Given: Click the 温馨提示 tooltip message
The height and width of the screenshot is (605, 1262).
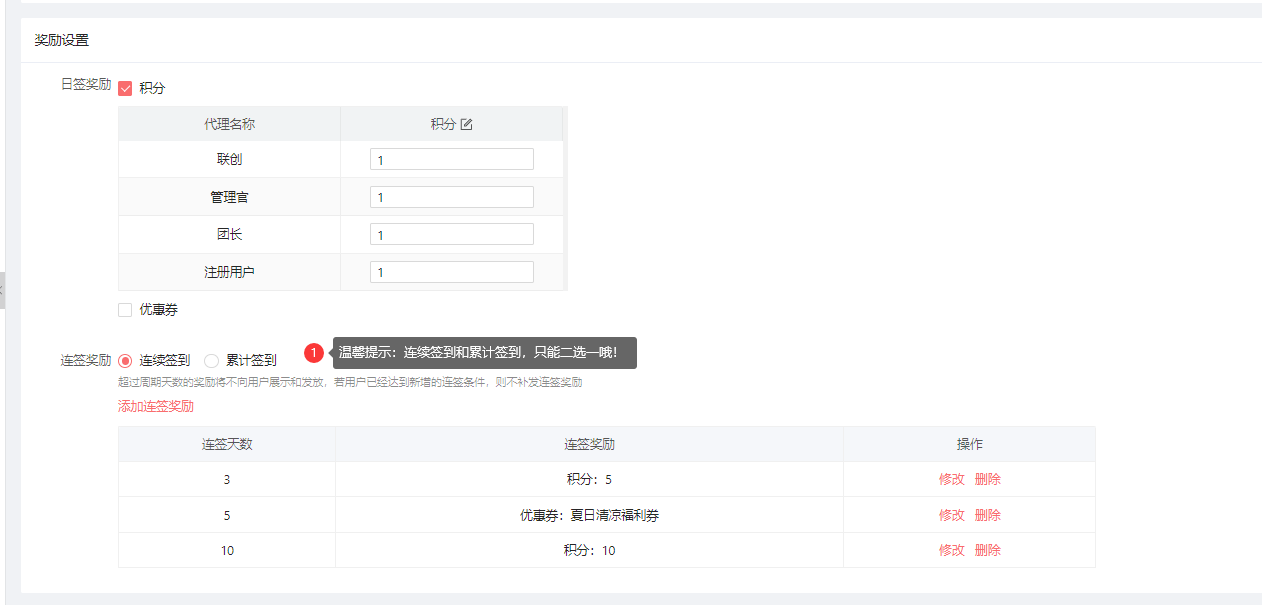Looking at the screenshot, I should 485,353.
